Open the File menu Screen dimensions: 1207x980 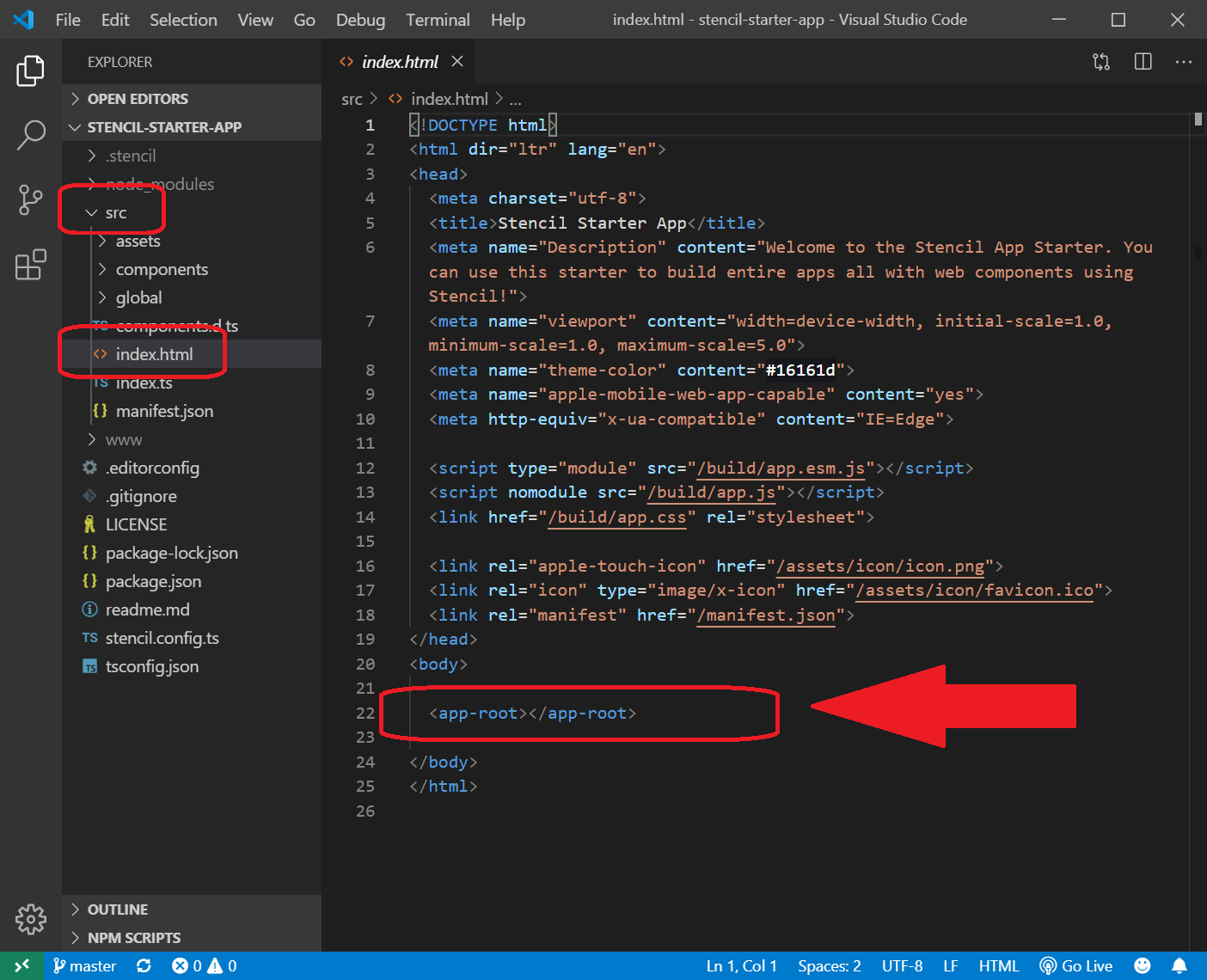pyautogui.click(x=68, y=20)
